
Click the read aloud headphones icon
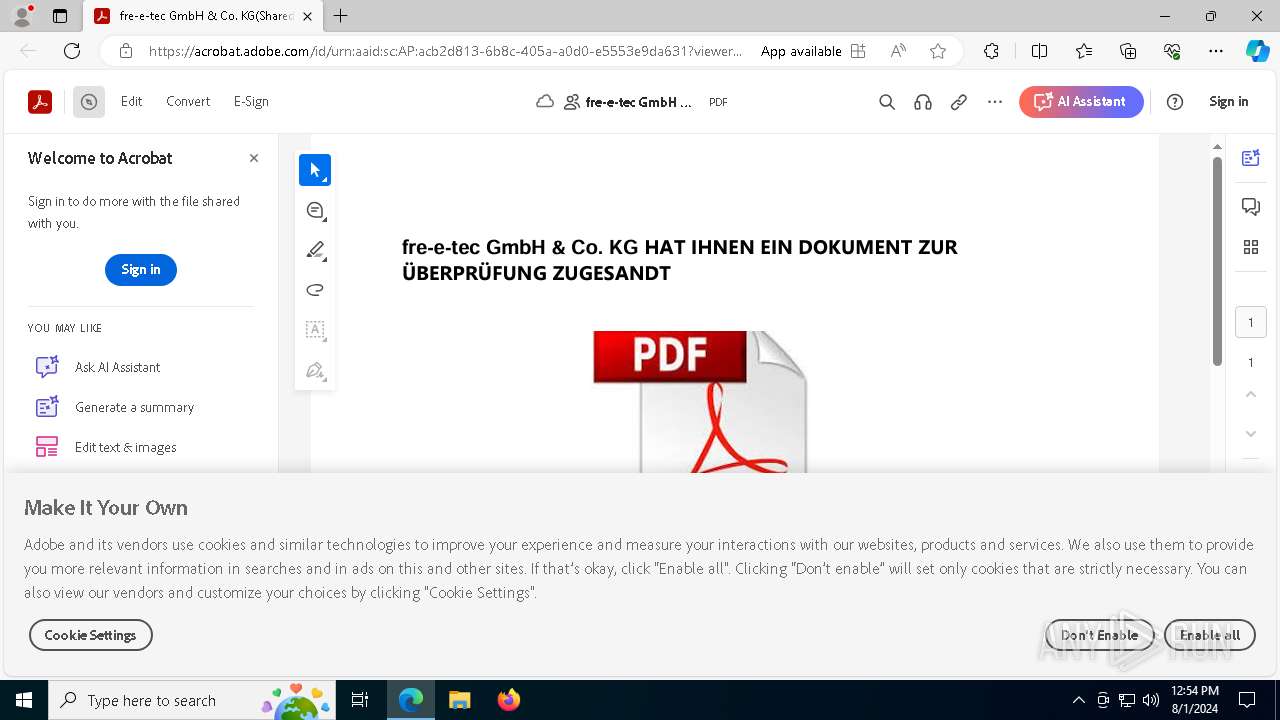pyautogui.click(x=923, y=102)
